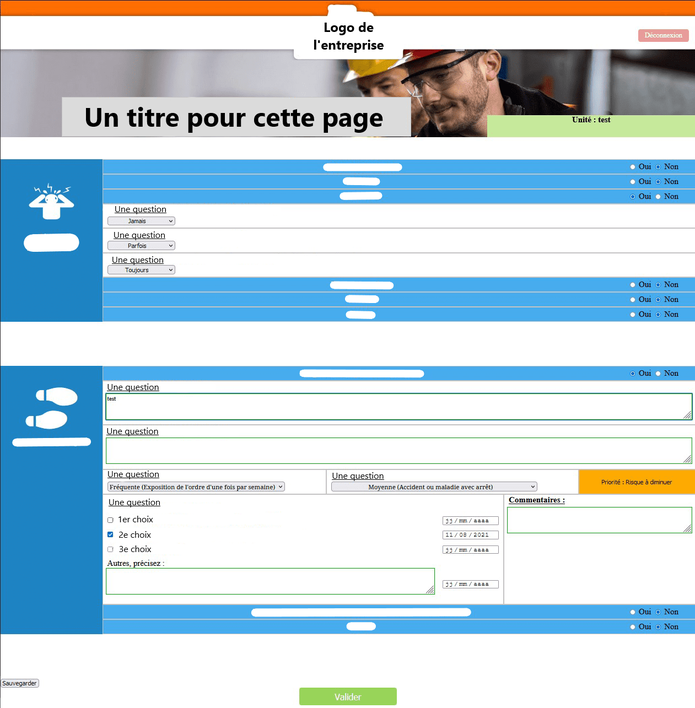Screen dimensions: 695x708
Task: Click the 'Commentaires :' label
Action: click(x=536, y=500)
